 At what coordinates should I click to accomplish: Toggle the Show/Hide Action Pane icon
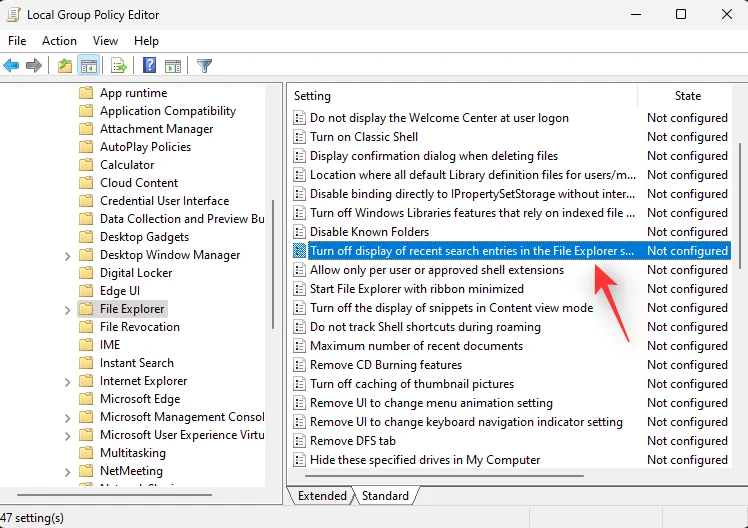[173, 66]
